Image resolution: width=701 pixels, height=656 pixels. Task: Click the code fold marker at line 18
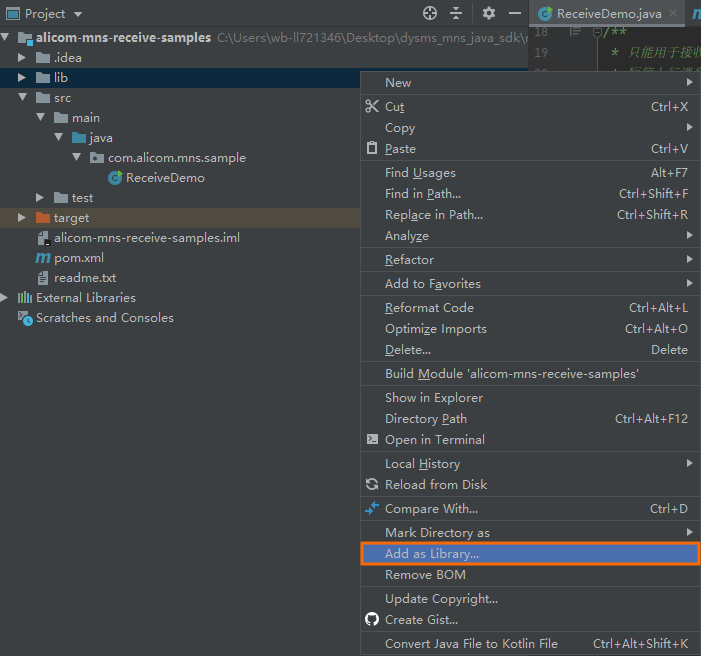coord(597,32)
